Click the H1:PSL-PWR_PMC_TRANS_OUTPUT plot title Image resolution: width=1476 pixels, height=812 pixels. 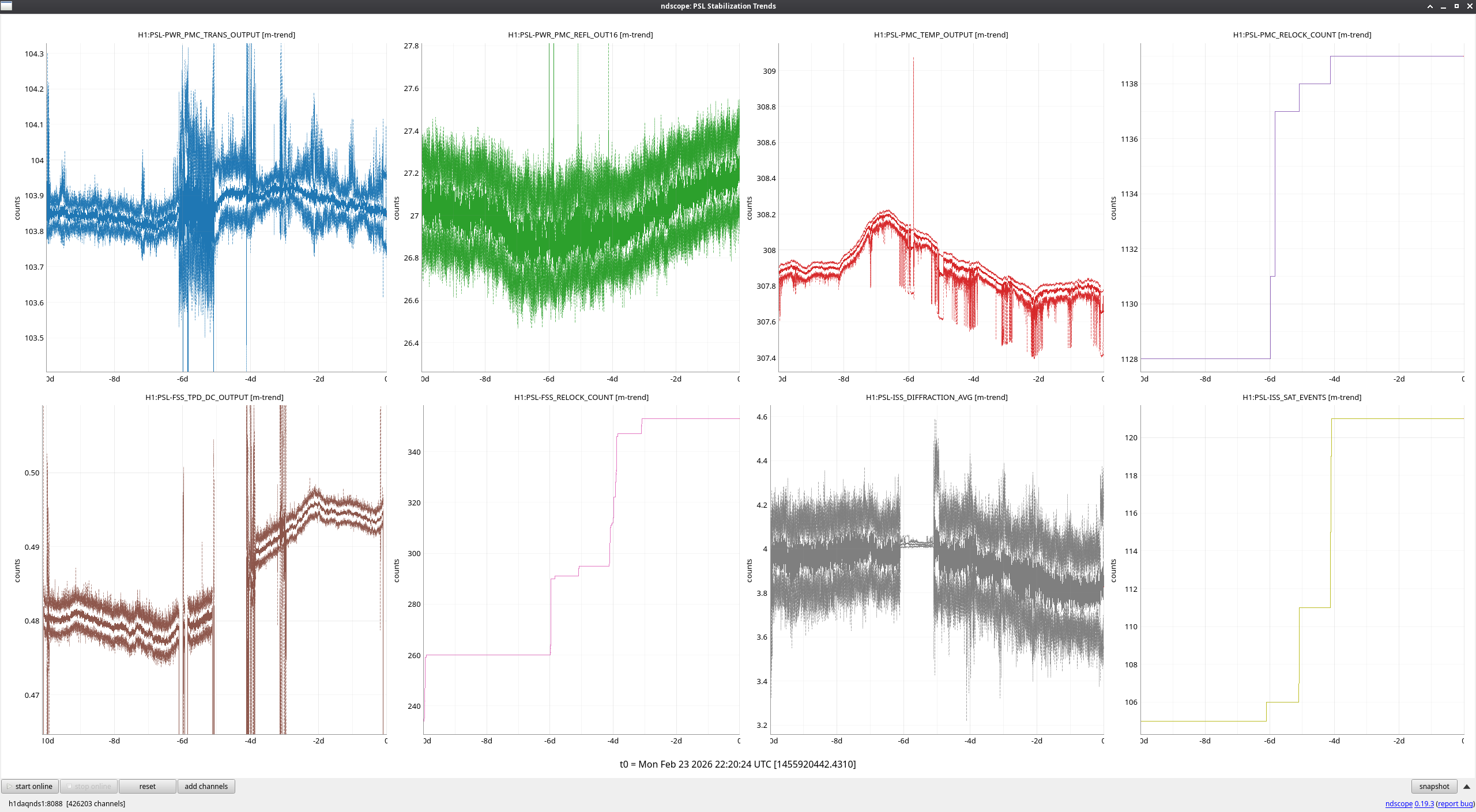[x=216, y=35]
